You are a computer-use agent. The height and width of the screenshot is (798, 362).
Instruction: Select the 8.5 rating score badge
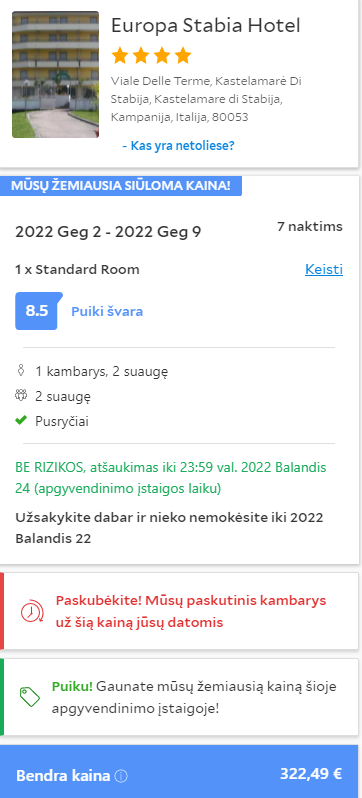38,310
